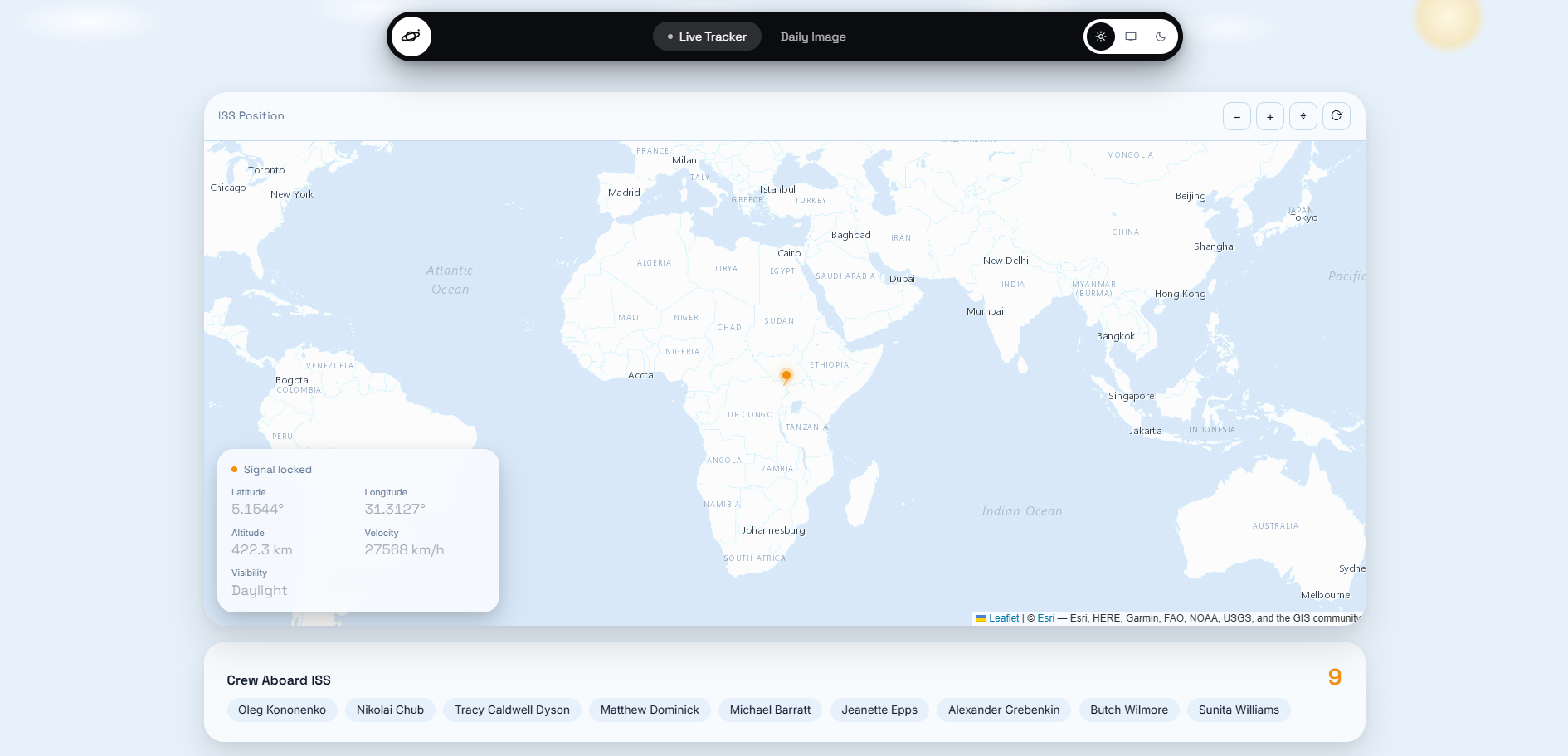Viewport: 1568px width, 756px height.
Task: Select crew member Oleg Kononenko
Action: [x=282, y=710]
